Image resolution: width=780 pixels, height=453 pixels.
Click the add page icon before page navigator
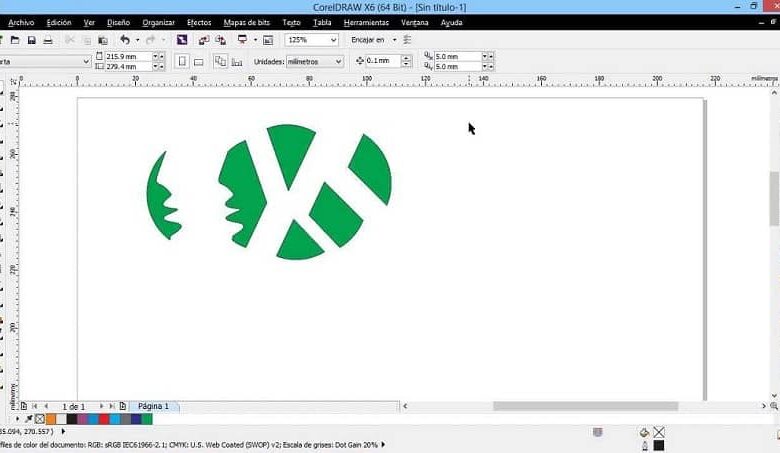tap(24, 406)
